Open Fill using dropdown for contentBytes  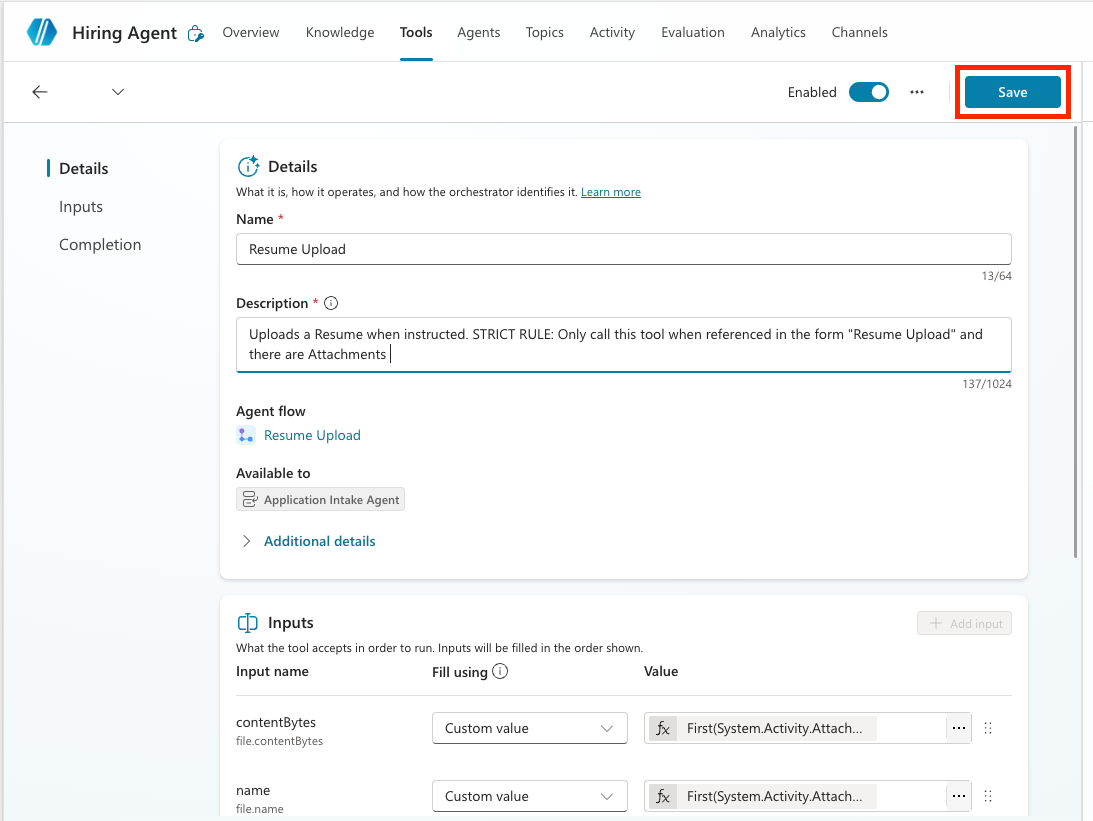click(x=529, y=728)
